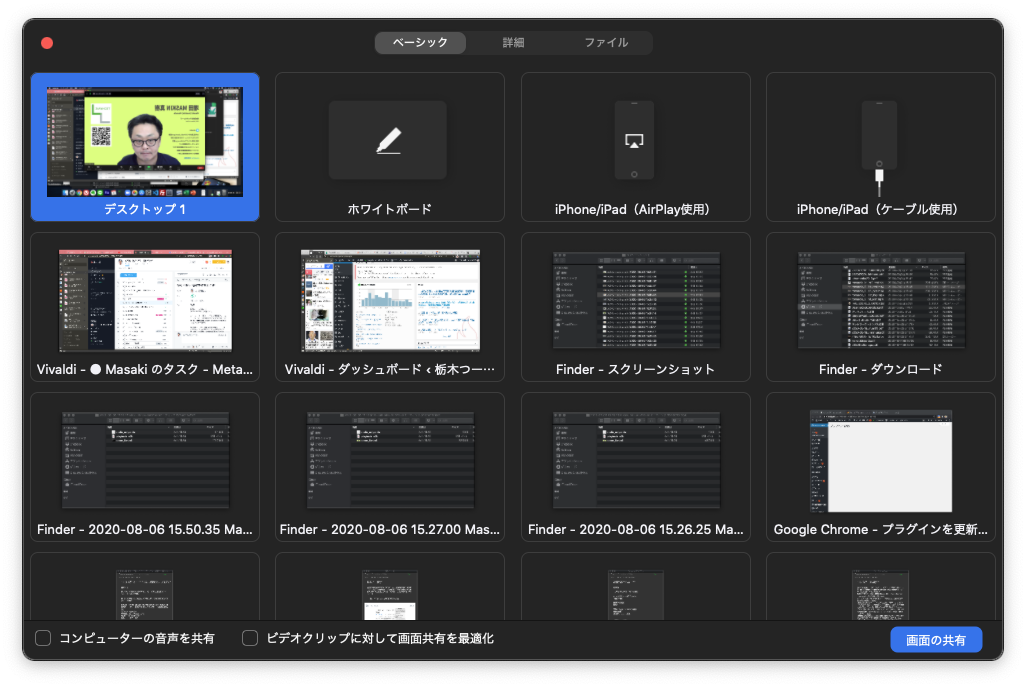This screenshot has width=1026, height=687.
Task: Choose the iPhone/iPad AirPlay icon
Action: [634, 141]
